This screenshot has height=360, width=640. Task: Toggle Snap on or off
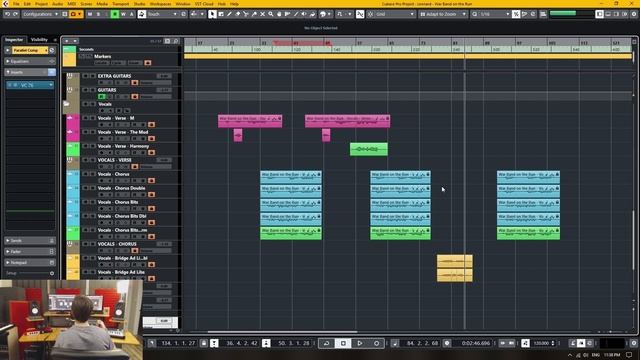click(360, 14)
